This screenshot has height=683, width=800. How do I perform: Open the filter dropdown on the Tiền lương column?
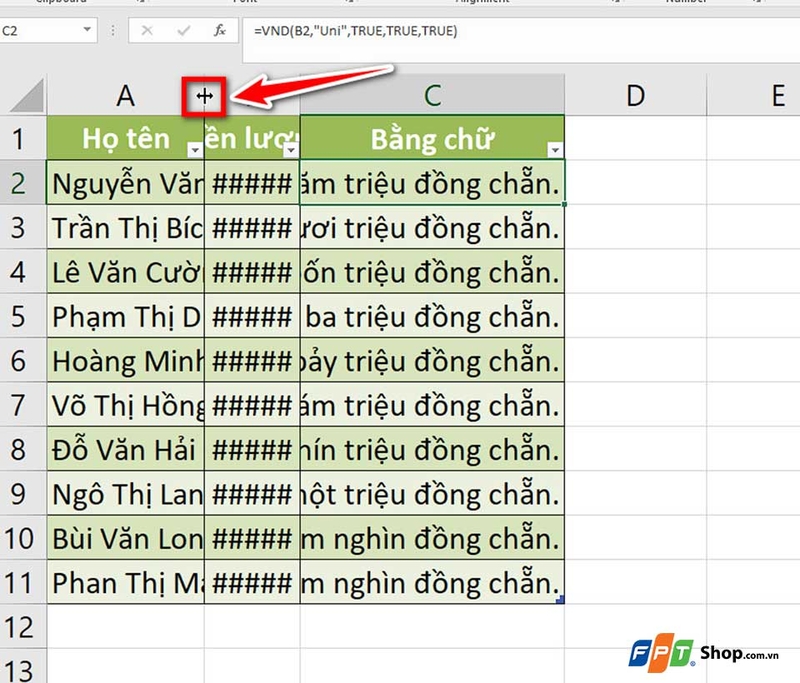pos(291,150)
